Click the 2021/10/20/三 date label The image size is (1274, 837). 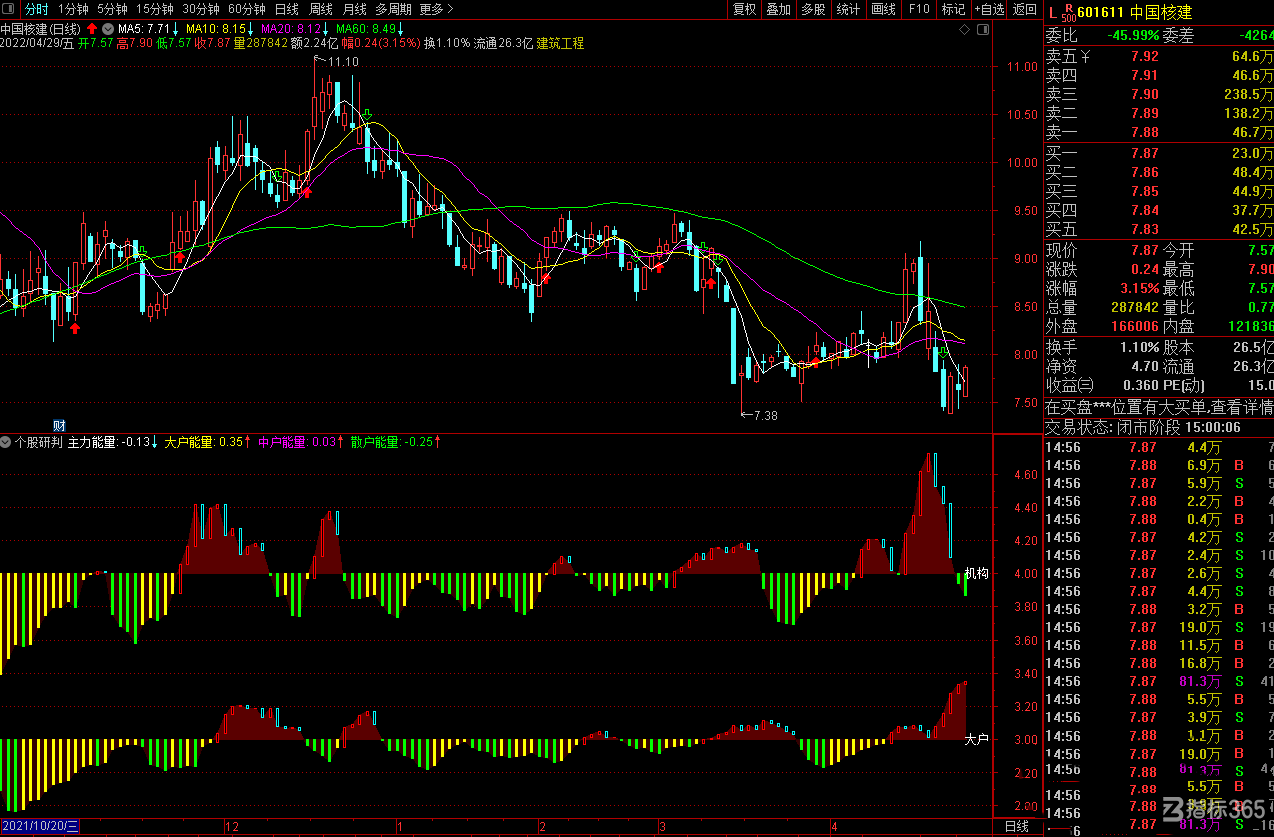tap(40, 826)
